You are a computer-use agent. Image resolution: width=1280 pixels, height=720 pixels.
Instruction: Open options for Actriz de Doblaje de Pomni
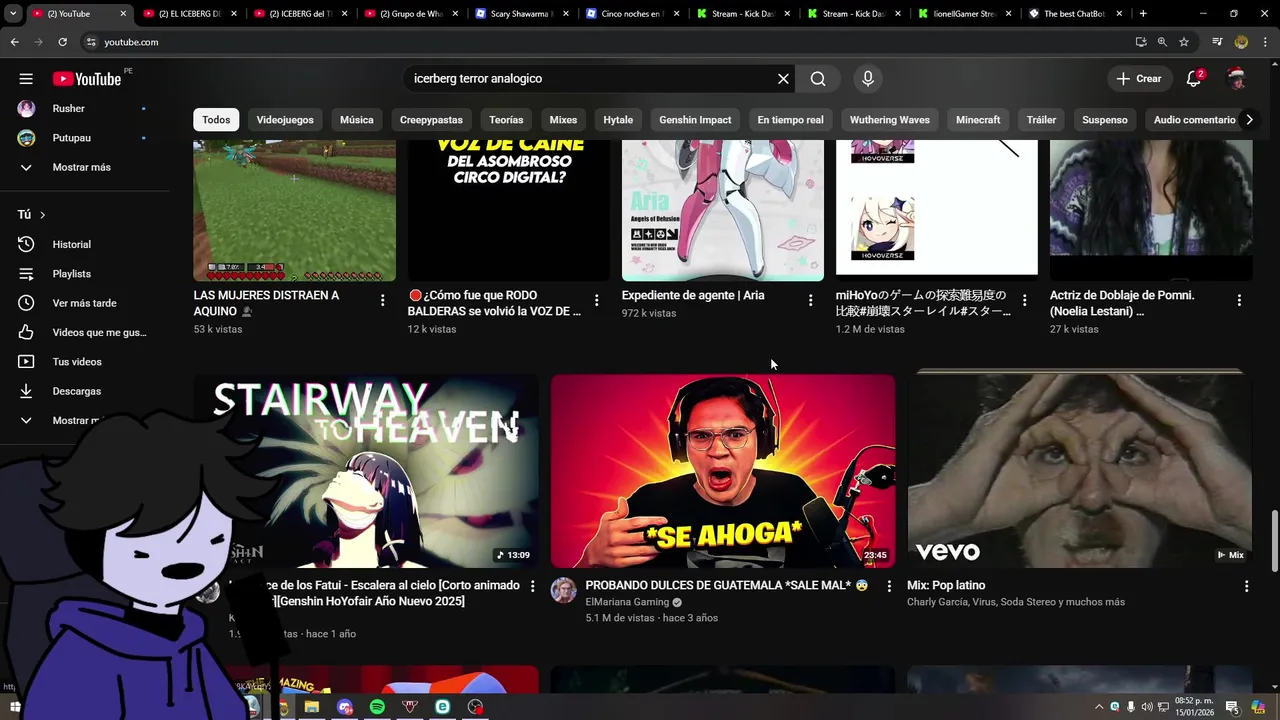click(1239, 300)
